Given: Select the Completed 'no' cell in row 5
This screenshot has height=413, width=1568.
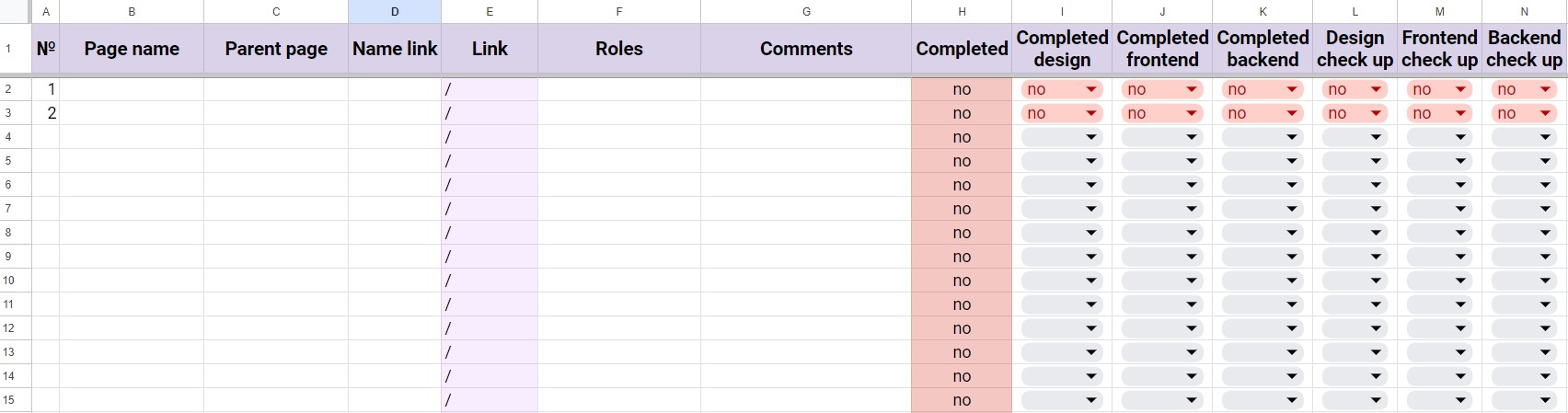Looking at the screenshot, I should pyautogui.click(x=962, y=161).
